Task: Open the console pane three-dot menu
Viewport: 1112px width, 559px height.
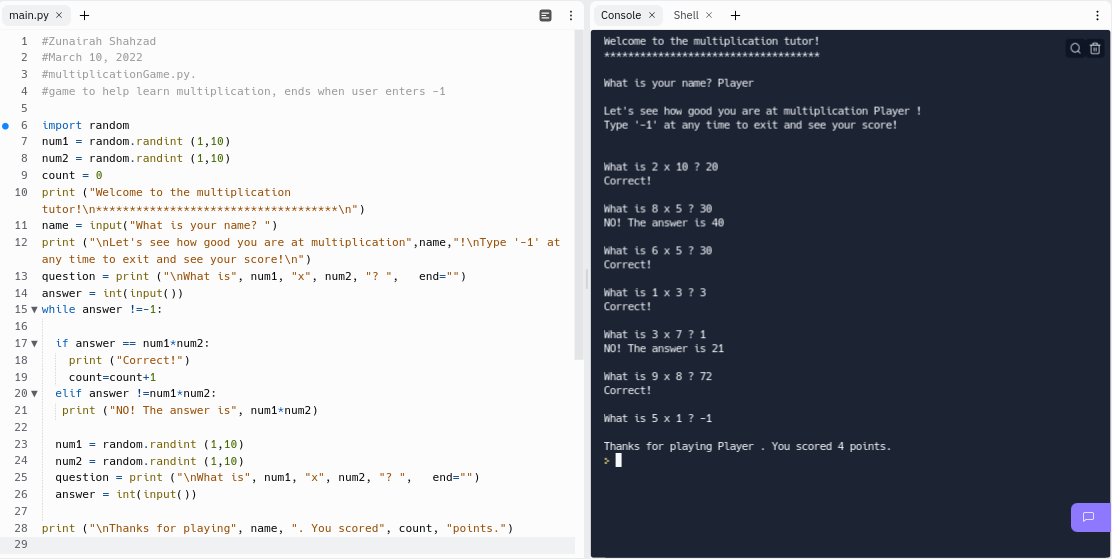Action: click(1096, 15)
